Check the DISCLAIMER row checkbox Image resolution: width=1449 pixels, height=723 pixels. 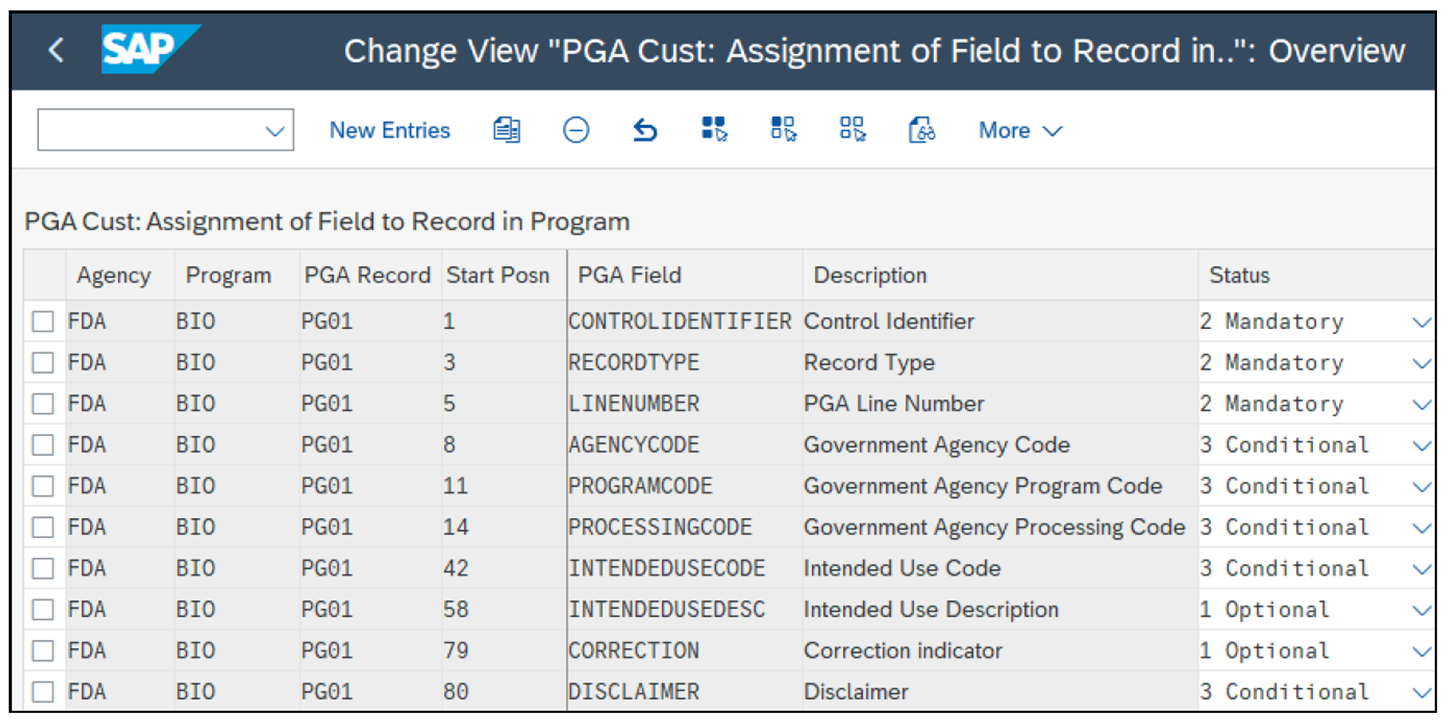coord(43,691)
